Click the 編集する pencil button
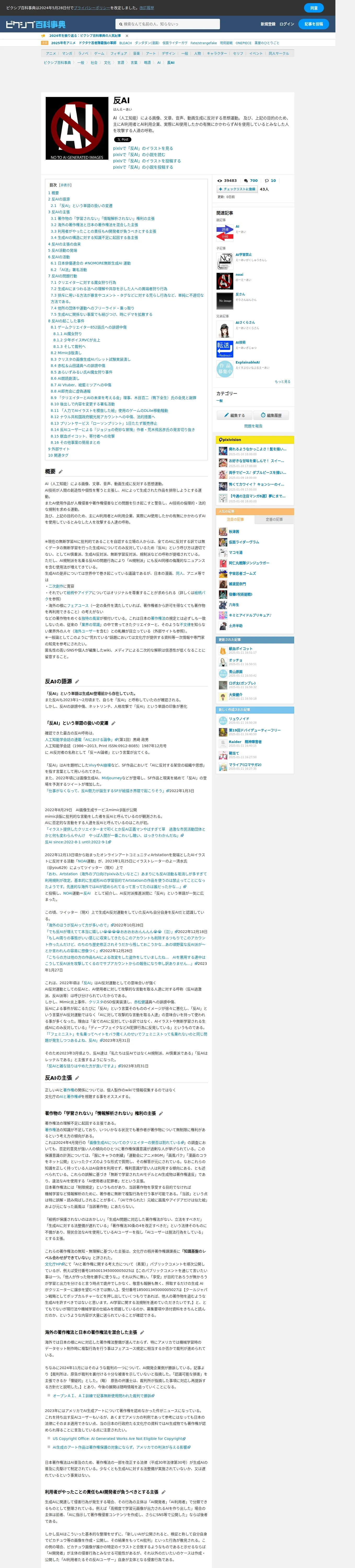 [234, 415]
